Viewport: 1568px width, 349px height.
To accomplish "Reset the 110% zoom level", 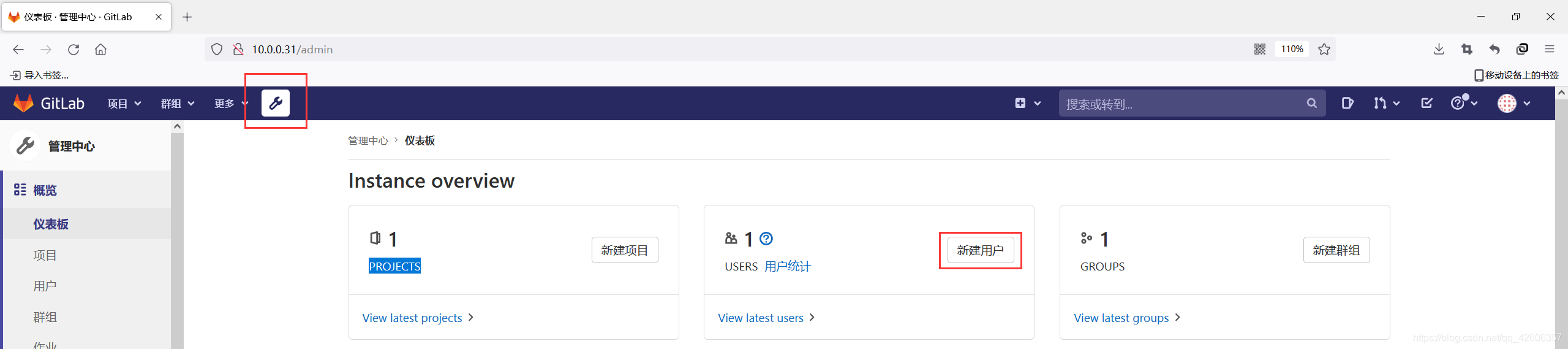I will [1292, 49].
